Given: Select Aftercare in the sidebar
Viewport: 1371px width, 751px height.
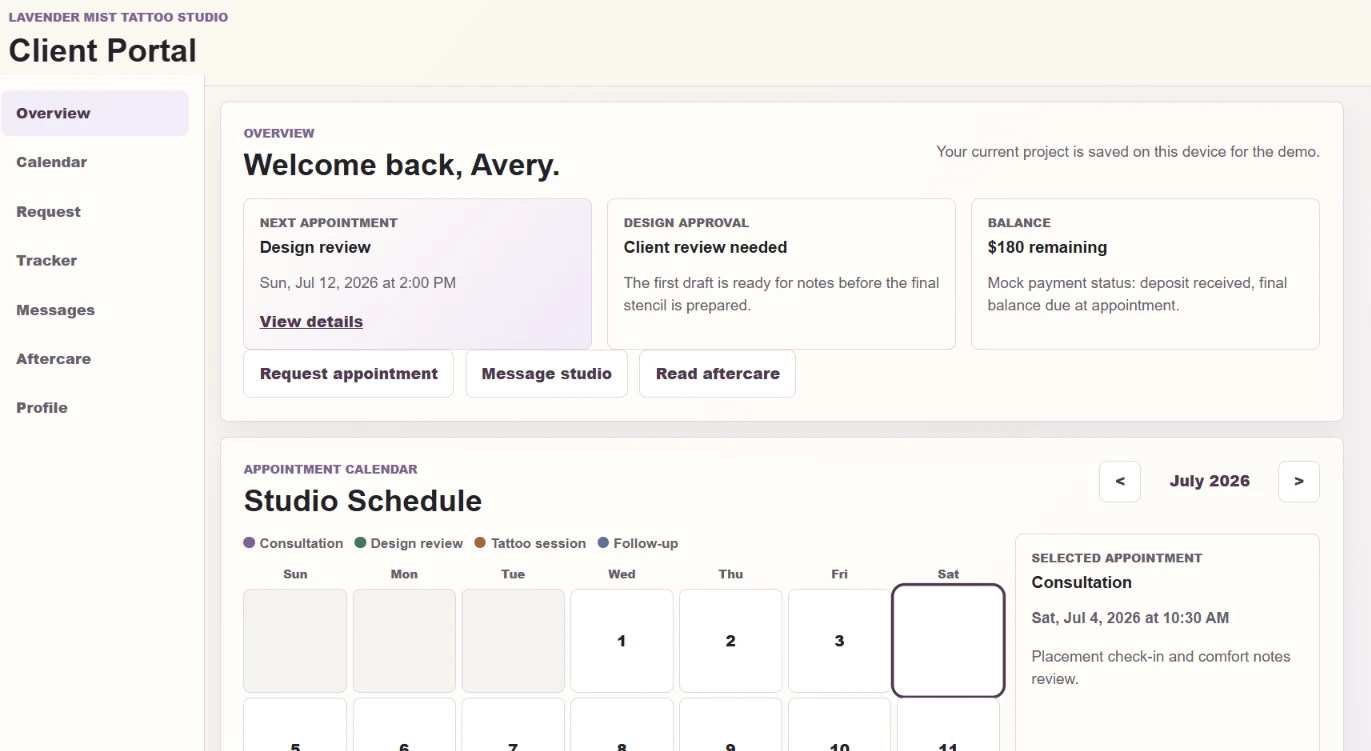Looking at the screenshot, I should click(95, 358).
